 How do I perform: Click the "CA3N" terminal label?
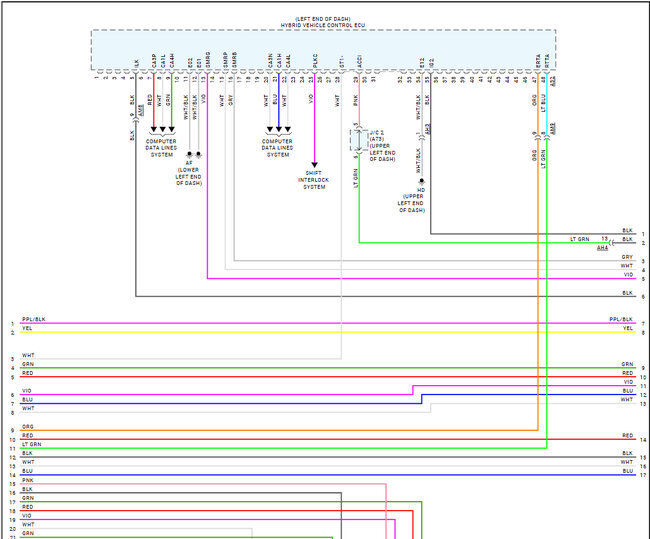pyautogui.click(x=270, y=61)
